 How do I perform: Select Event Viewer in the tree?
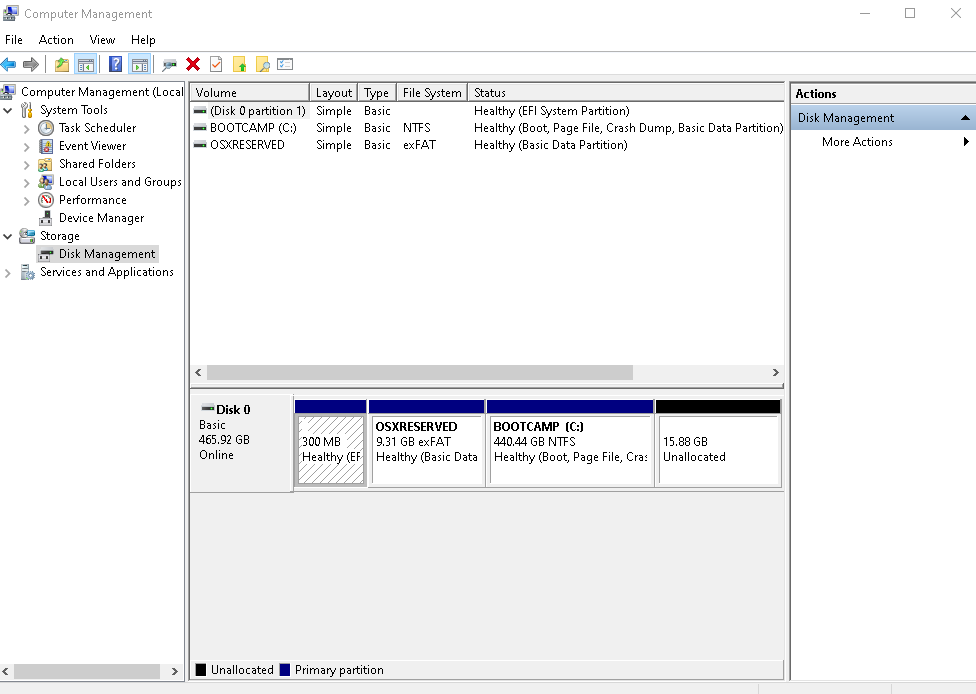click(92, 146)
